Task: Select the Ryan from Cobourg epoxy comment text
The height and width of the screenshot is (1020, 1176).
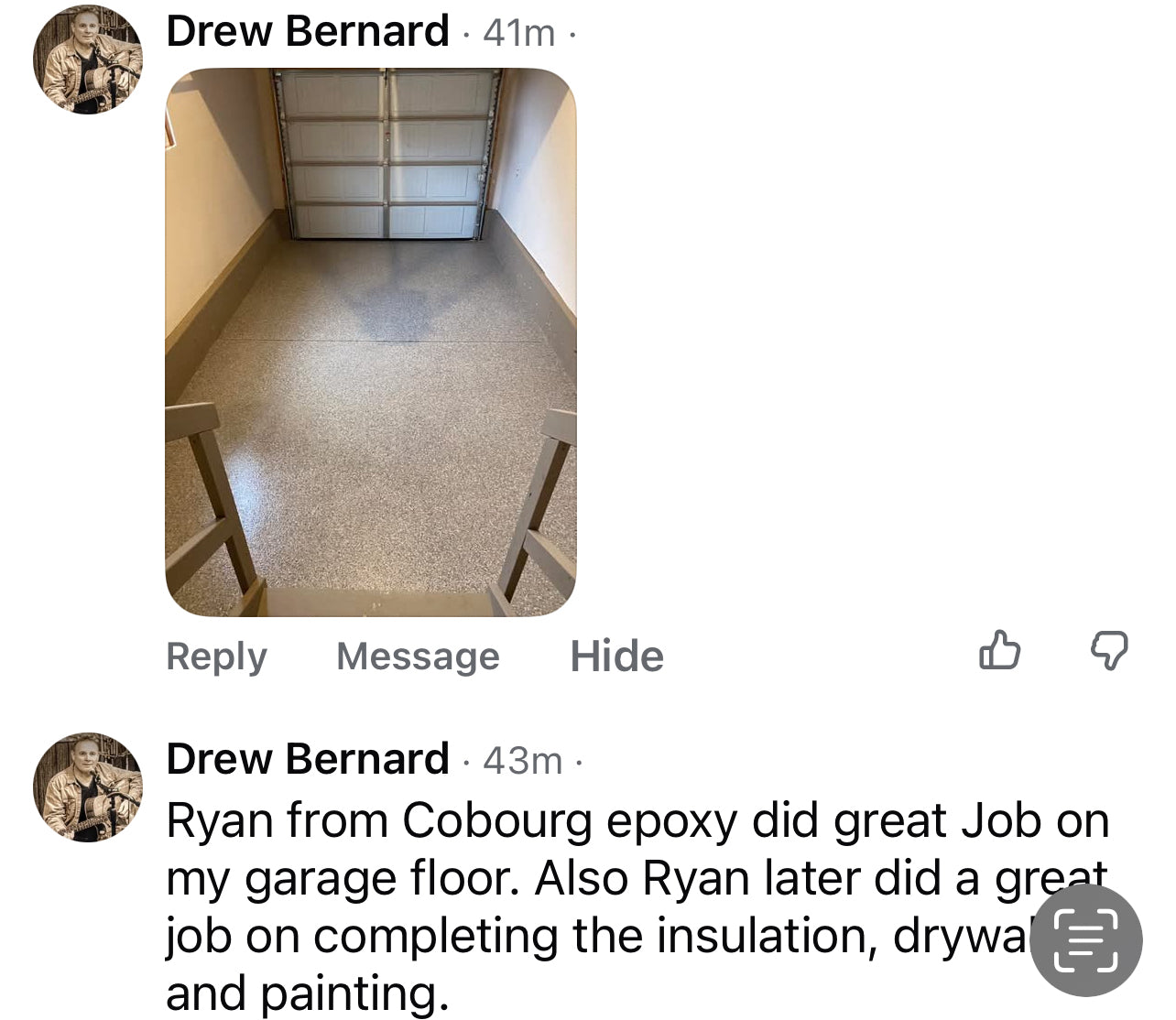Action: click(x=637, y=906)
